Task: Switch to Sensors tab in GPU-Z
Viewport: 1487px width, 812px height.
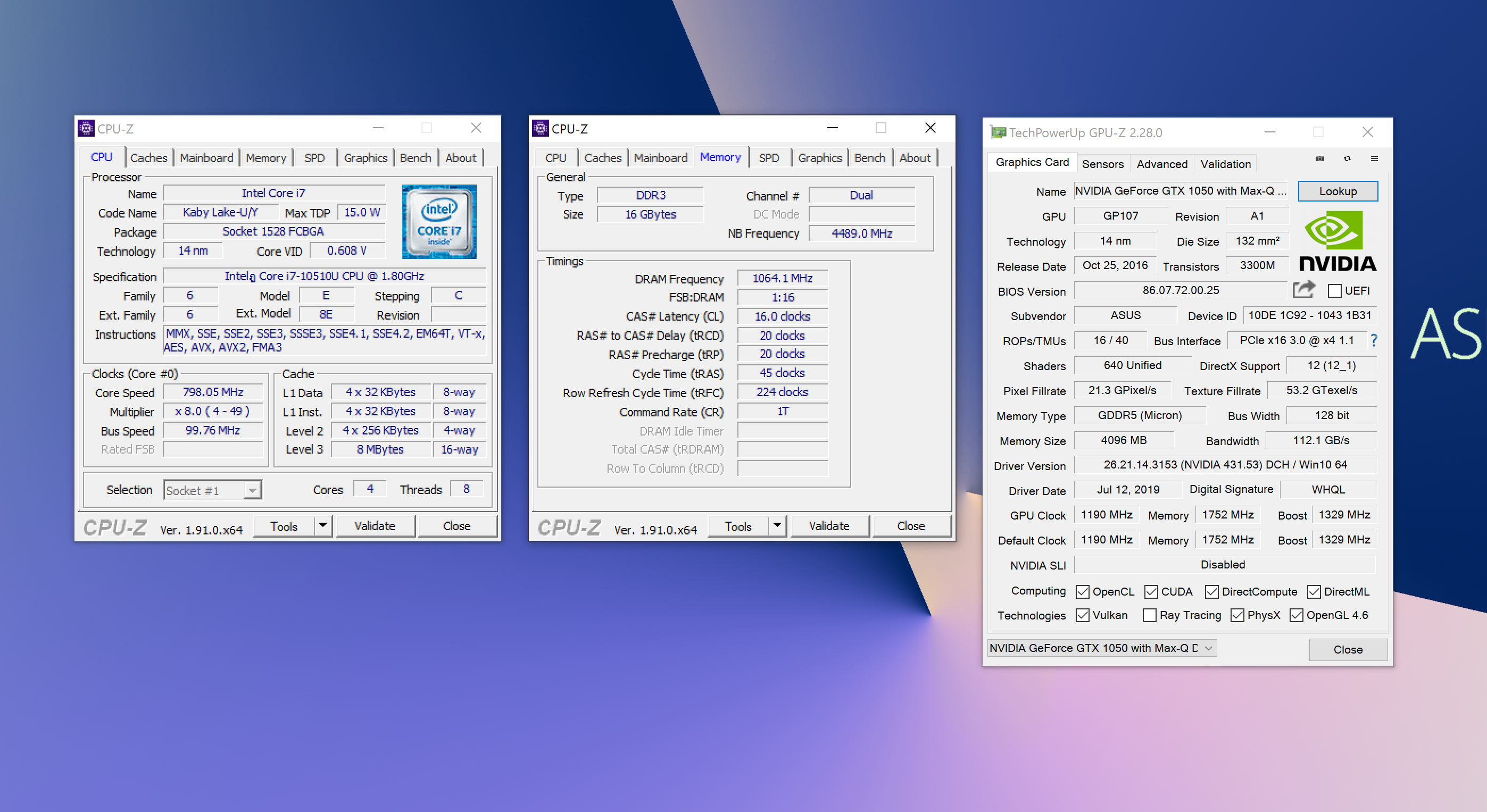Action: 1102,164
